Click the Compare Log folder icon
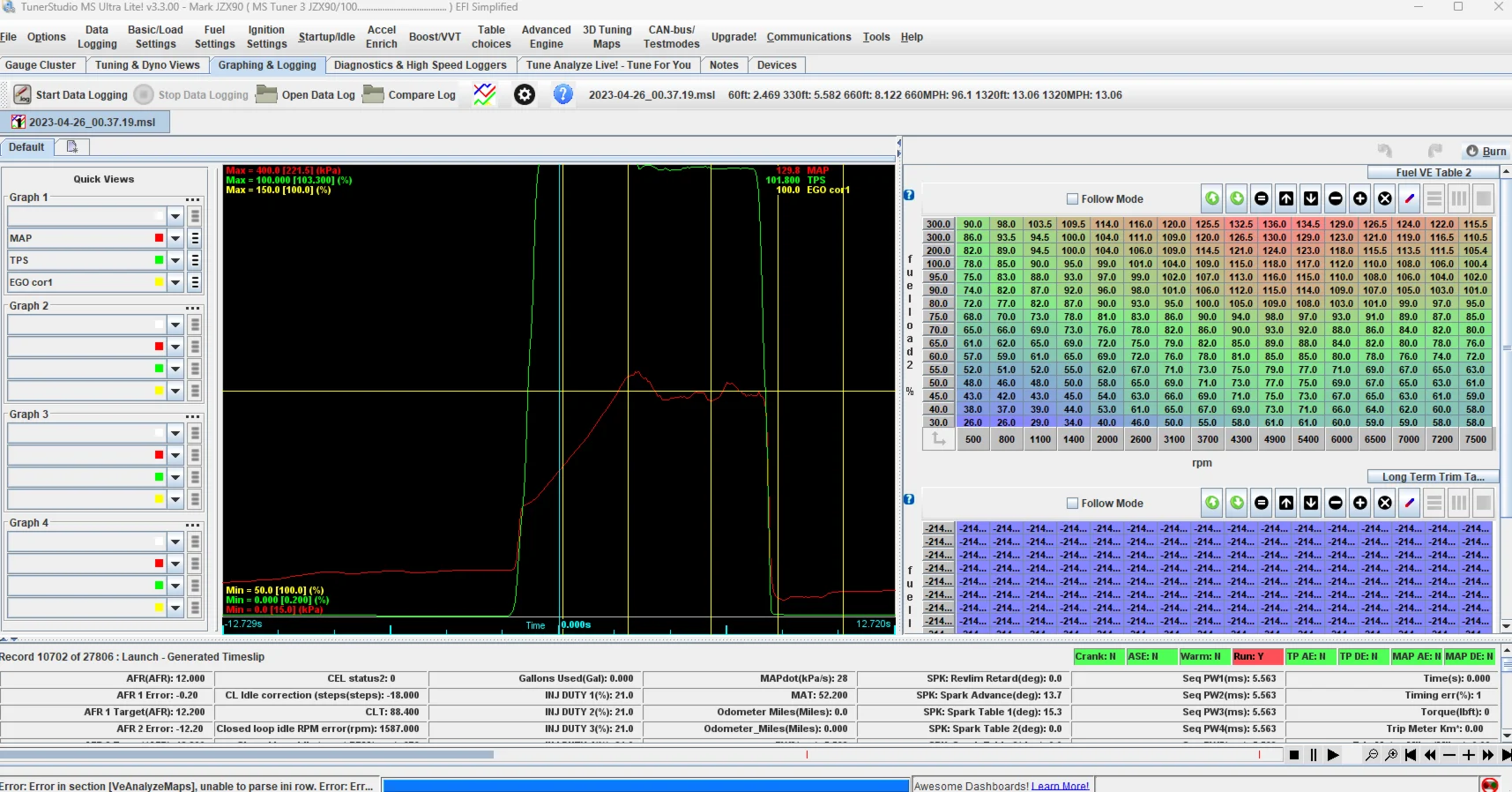This screenshot has width=1512, height=792. point(374,94)
